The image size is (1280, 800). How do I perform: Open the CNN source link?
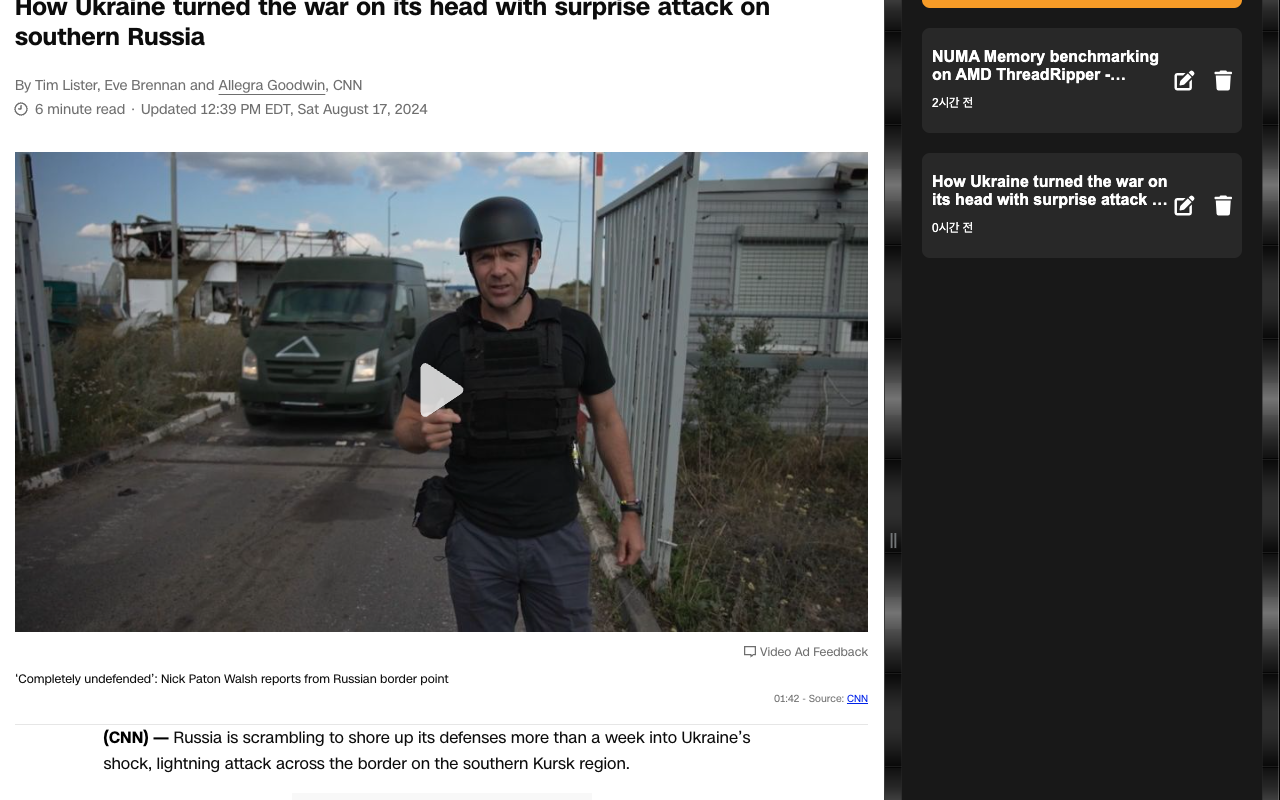point(857,698)
